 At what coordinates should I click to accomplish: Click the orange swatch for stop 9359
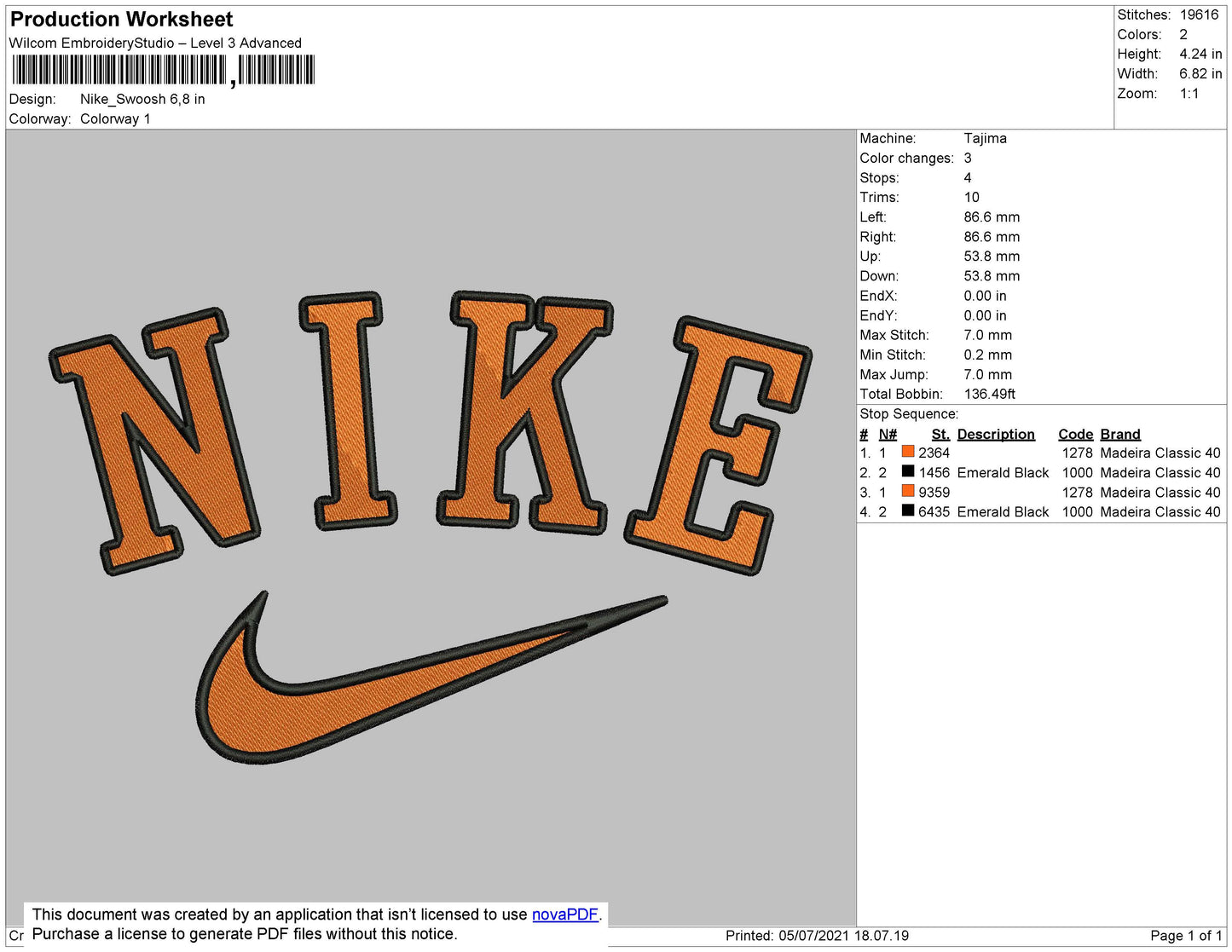(908, 491)
